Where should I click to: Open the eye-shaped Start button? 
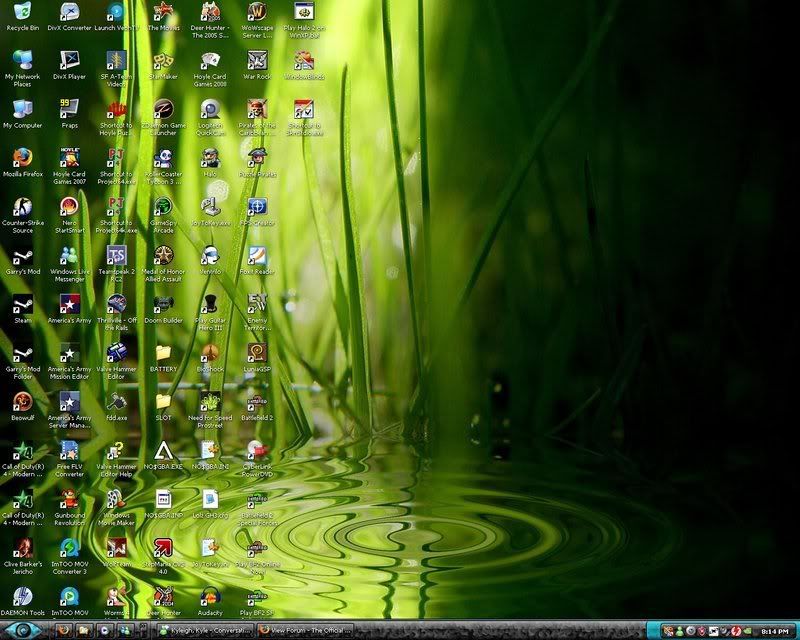pyautogui.click(x=23, y=630)
